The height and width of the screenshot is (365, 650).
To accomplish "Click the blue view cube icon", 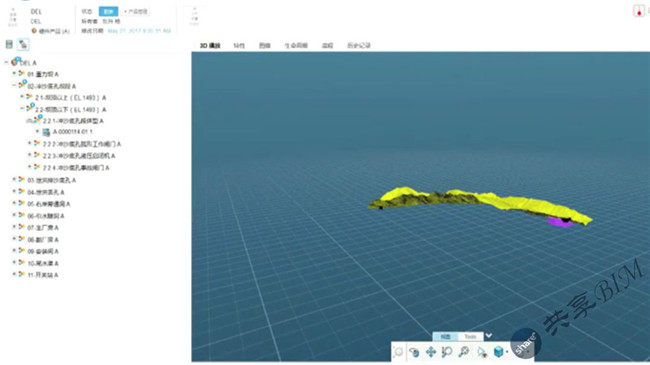I will point(498,352).
